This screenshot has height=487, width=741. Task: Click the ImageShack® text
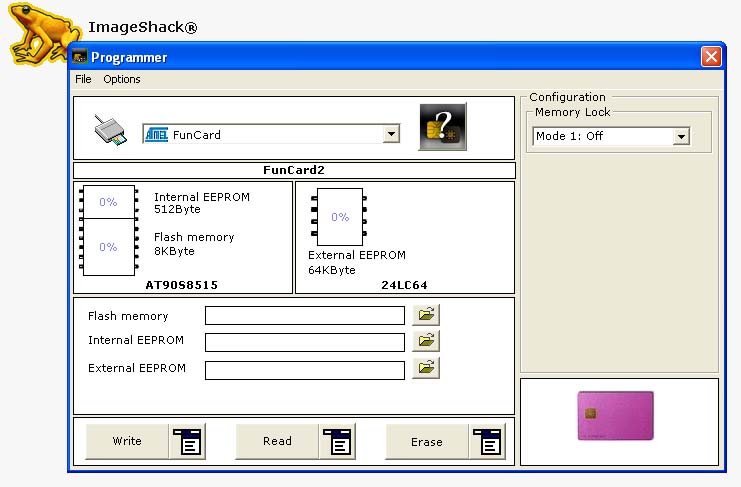pos(143,27)
